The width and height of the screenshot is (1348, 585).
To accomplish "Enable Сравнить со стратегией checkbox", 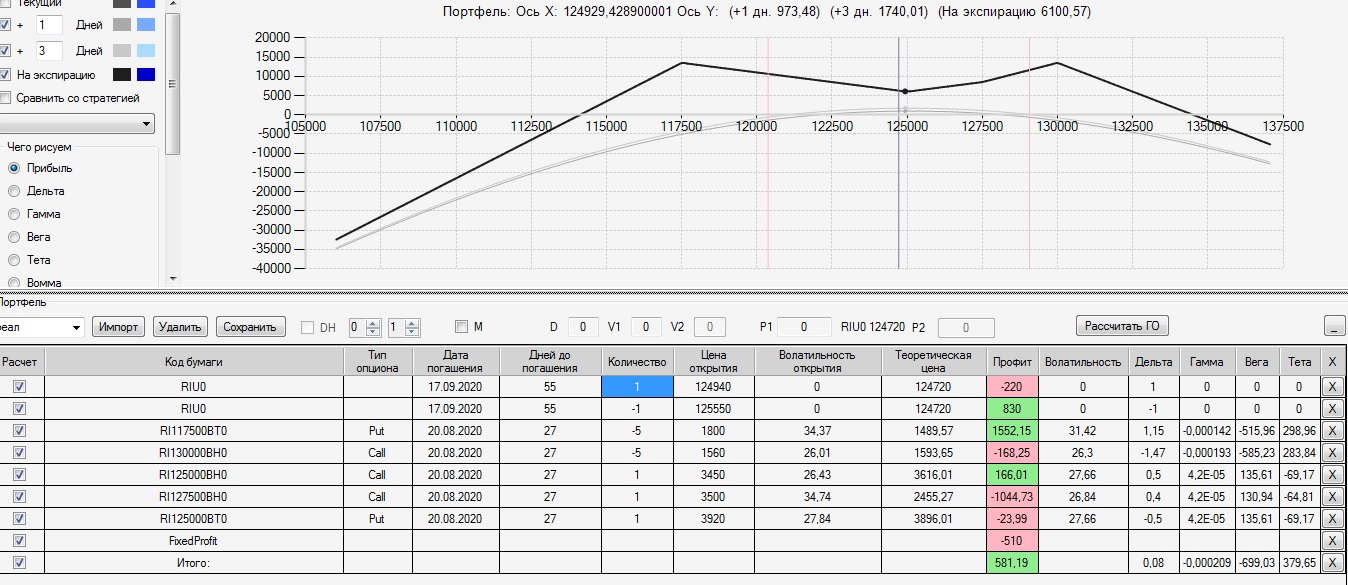I will tap(5, 98).
